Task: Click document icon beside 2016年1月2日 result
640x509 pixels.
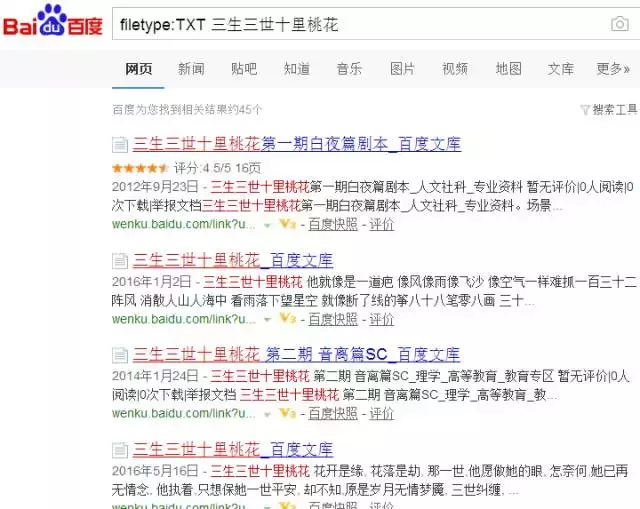Action: (x=120, y=261)
